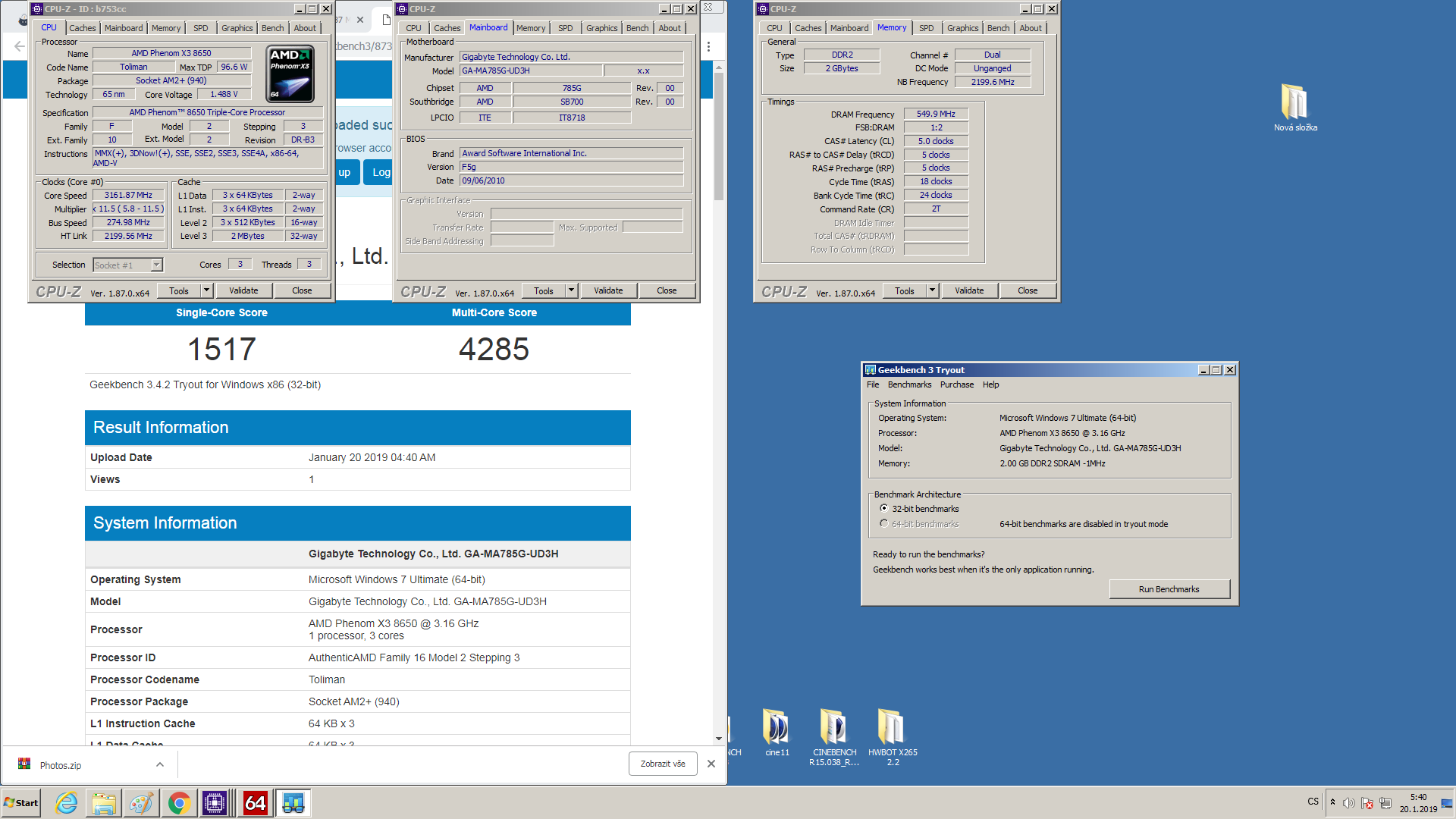Close the Chrome downloads bar
Viewport: 1456px width, 819px height.
click(x=711, y=764)
